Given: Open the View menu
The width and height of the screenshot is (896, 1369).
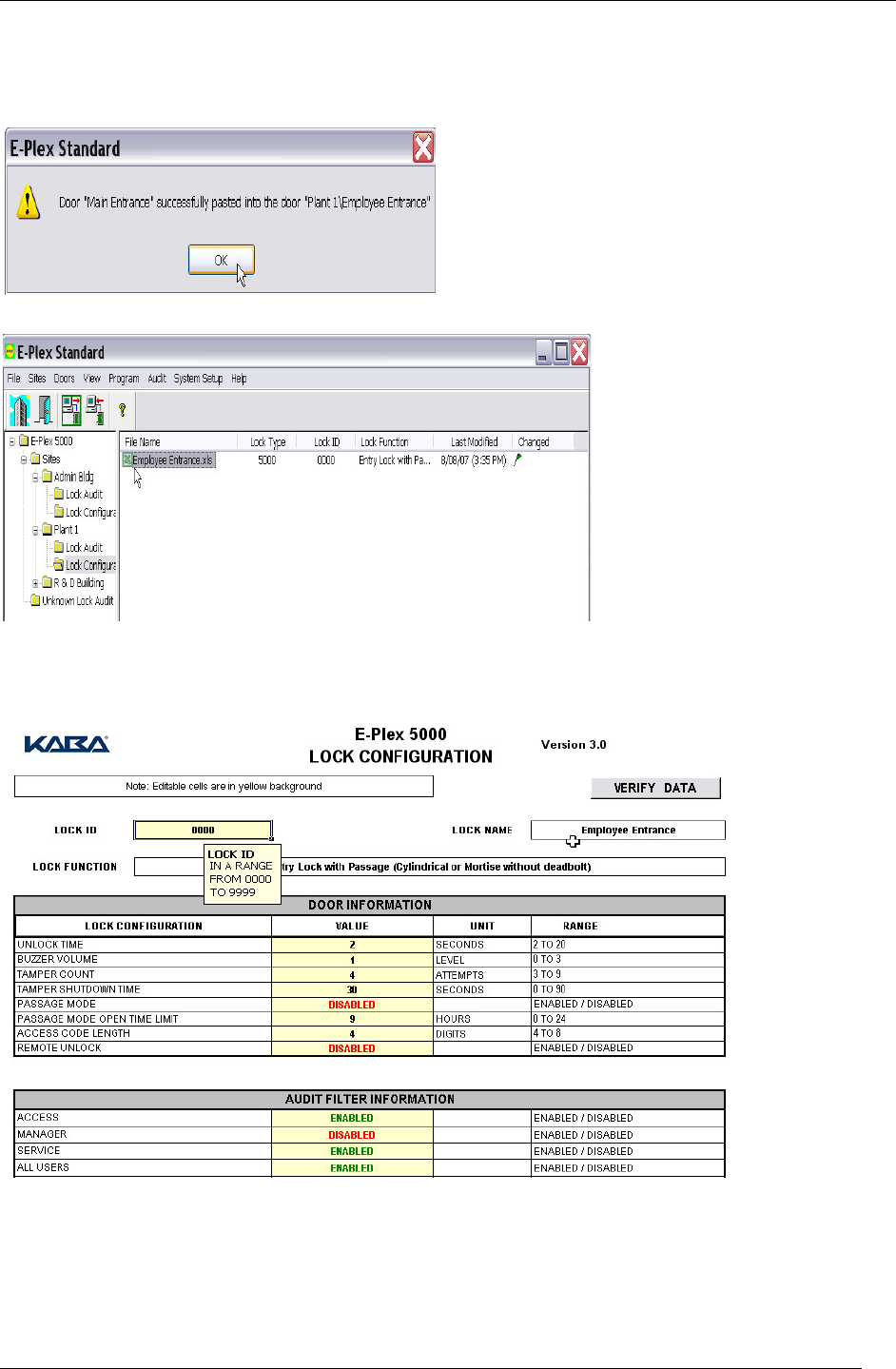Looking at the screenshot, I should pos(91,379).
